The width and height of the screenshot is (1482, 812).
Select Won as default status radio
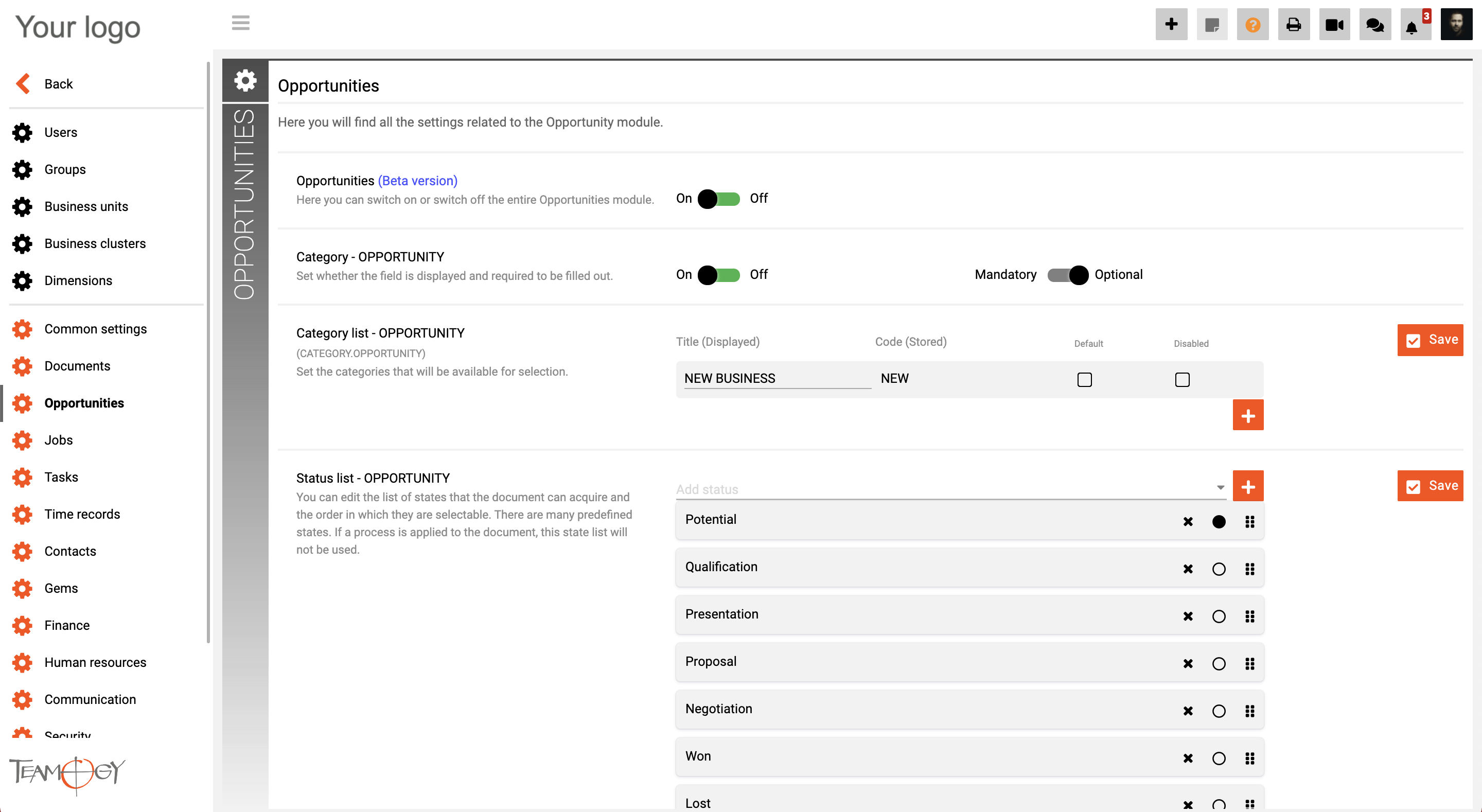(x=1219, y=758)
